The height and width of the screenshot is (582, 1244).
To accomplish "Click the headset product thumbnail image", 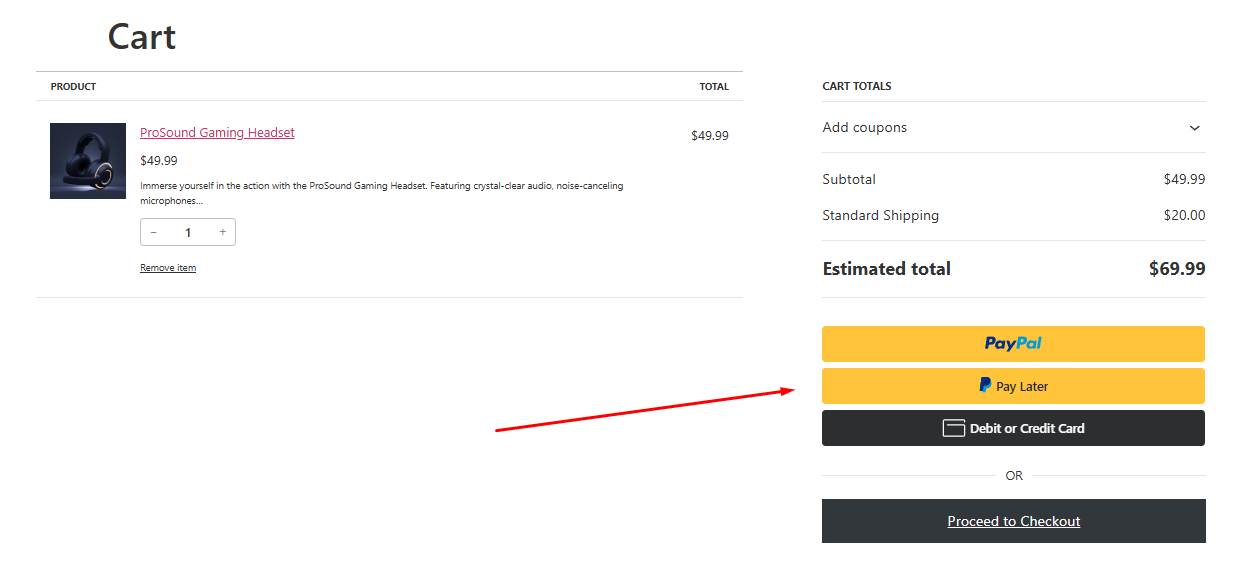I will (88, 161).
